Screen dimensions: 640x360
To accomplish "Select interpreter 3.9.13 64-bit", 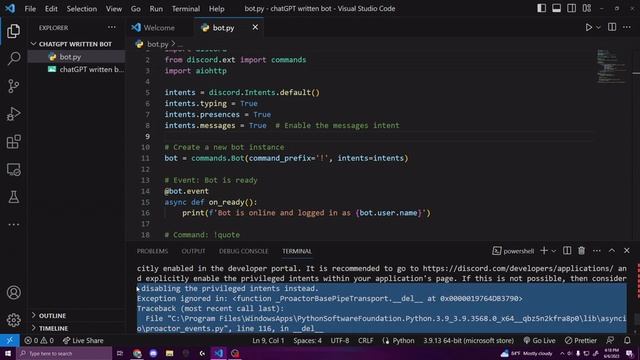I will click(468, 340).
